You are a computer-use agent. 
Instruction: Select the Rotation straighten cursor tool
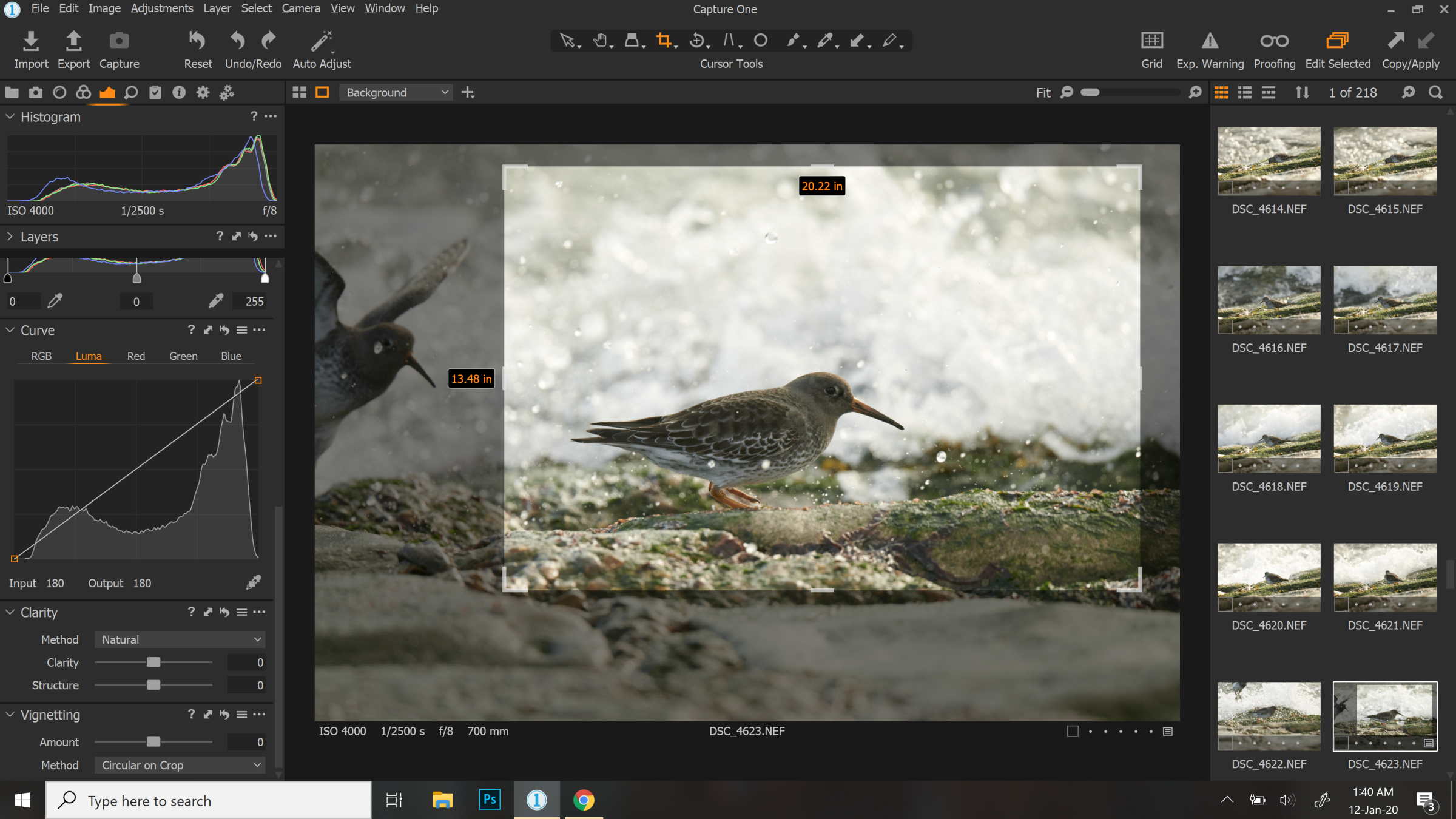coord(697,41)
